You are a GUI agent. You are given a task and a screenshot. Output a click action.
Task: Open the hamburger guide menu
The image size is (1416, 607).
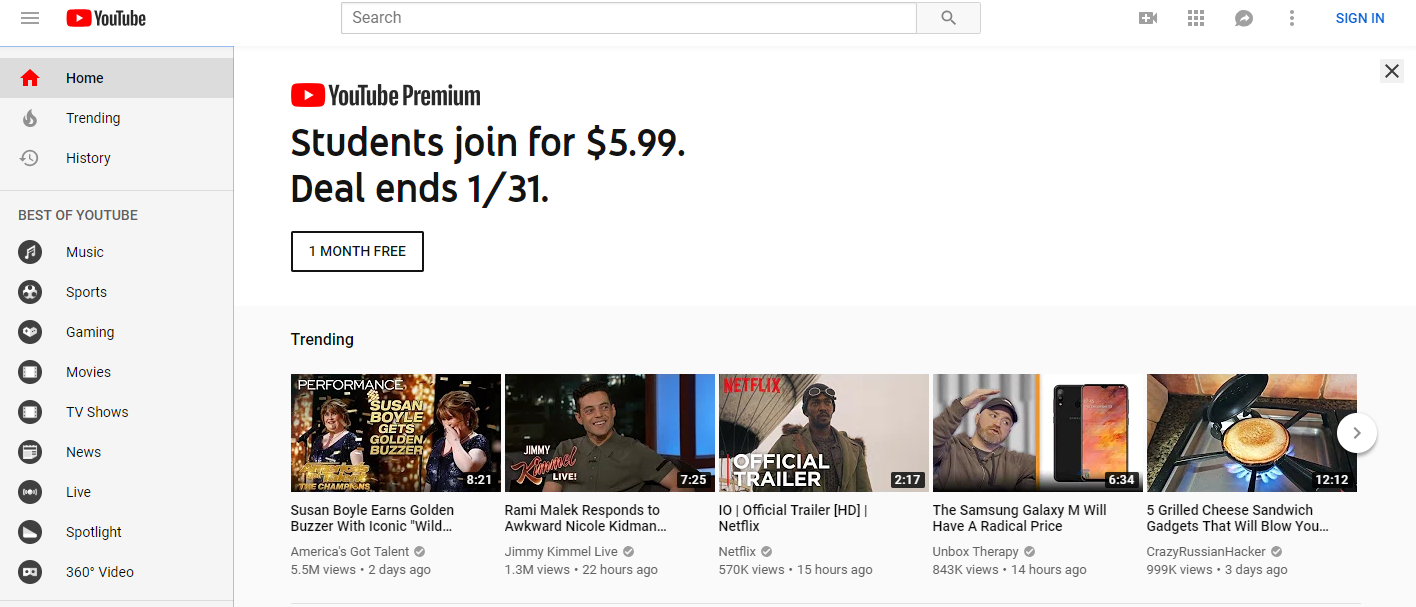tap(30, 18)
